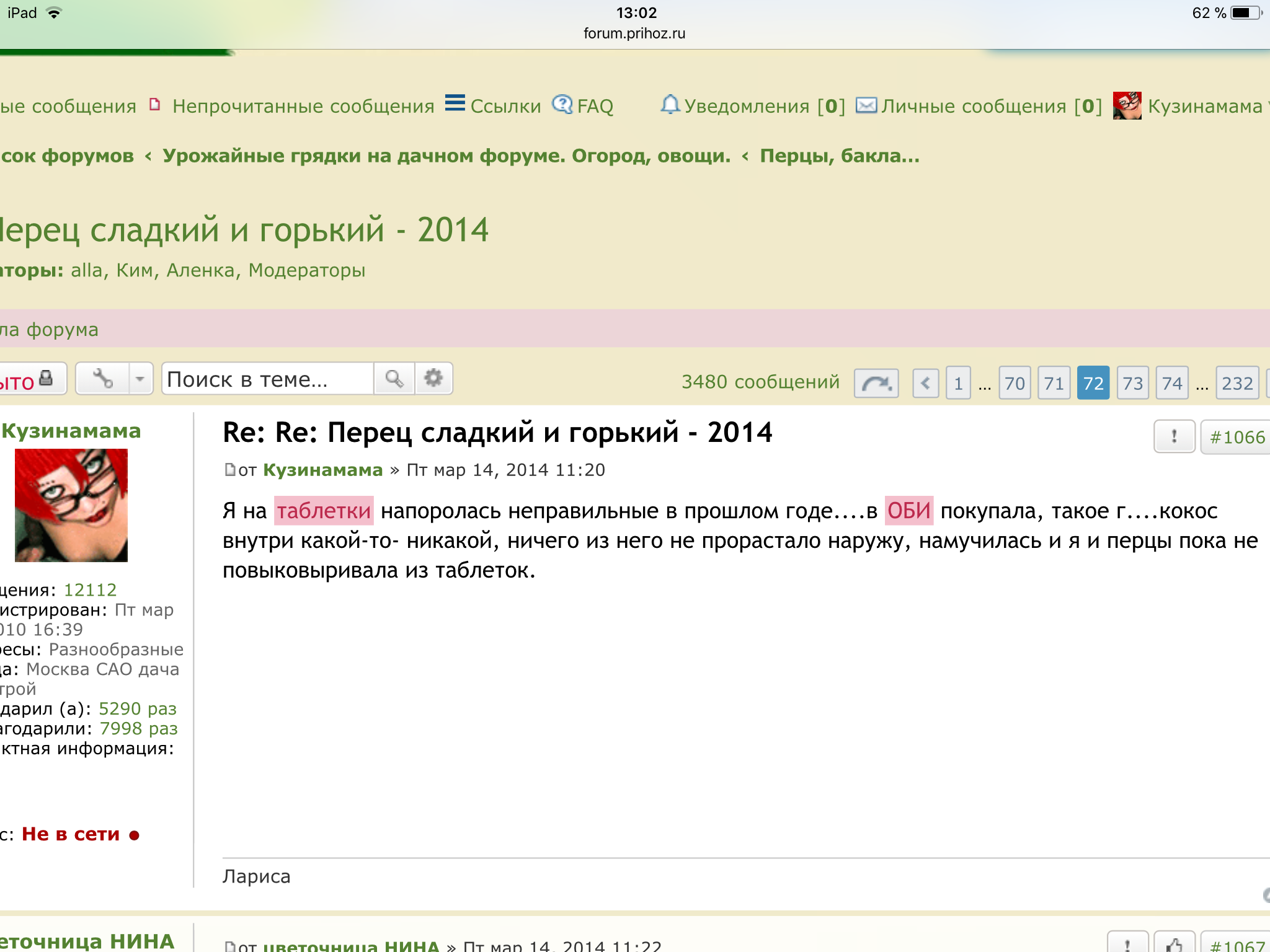Image resolution: width=1270 pixels, height=952 pixels.
Task: Open Личные сообщения envelope icon
Action: click(866, 105)
